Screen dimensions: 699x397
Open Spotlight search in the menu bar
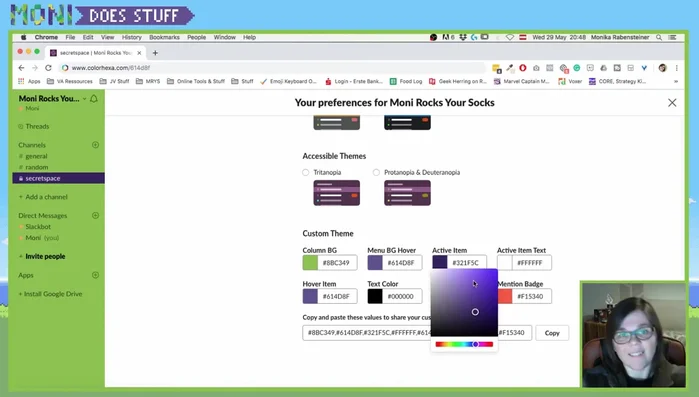coord(658,37)
